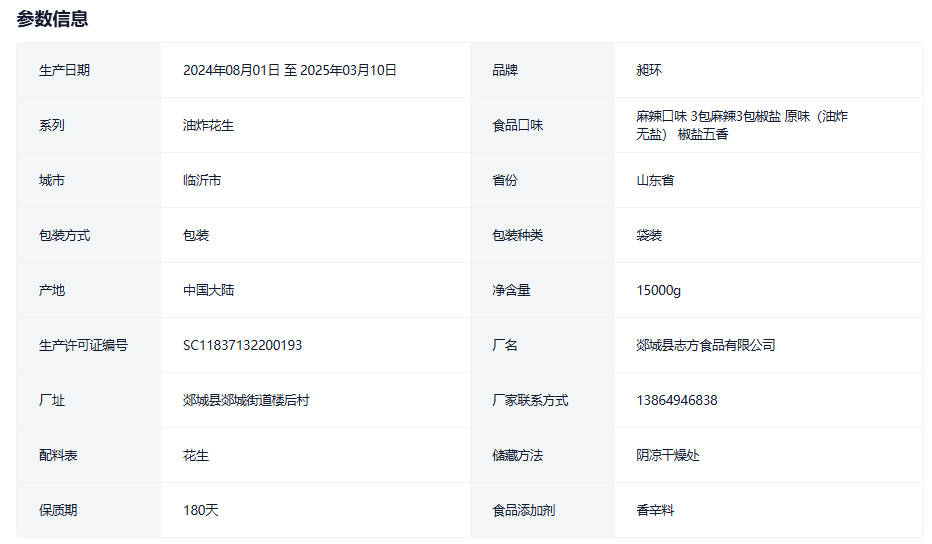932x544 pixels.
Task: Click the storage method 阴凉干燥处
Action: 667,455
